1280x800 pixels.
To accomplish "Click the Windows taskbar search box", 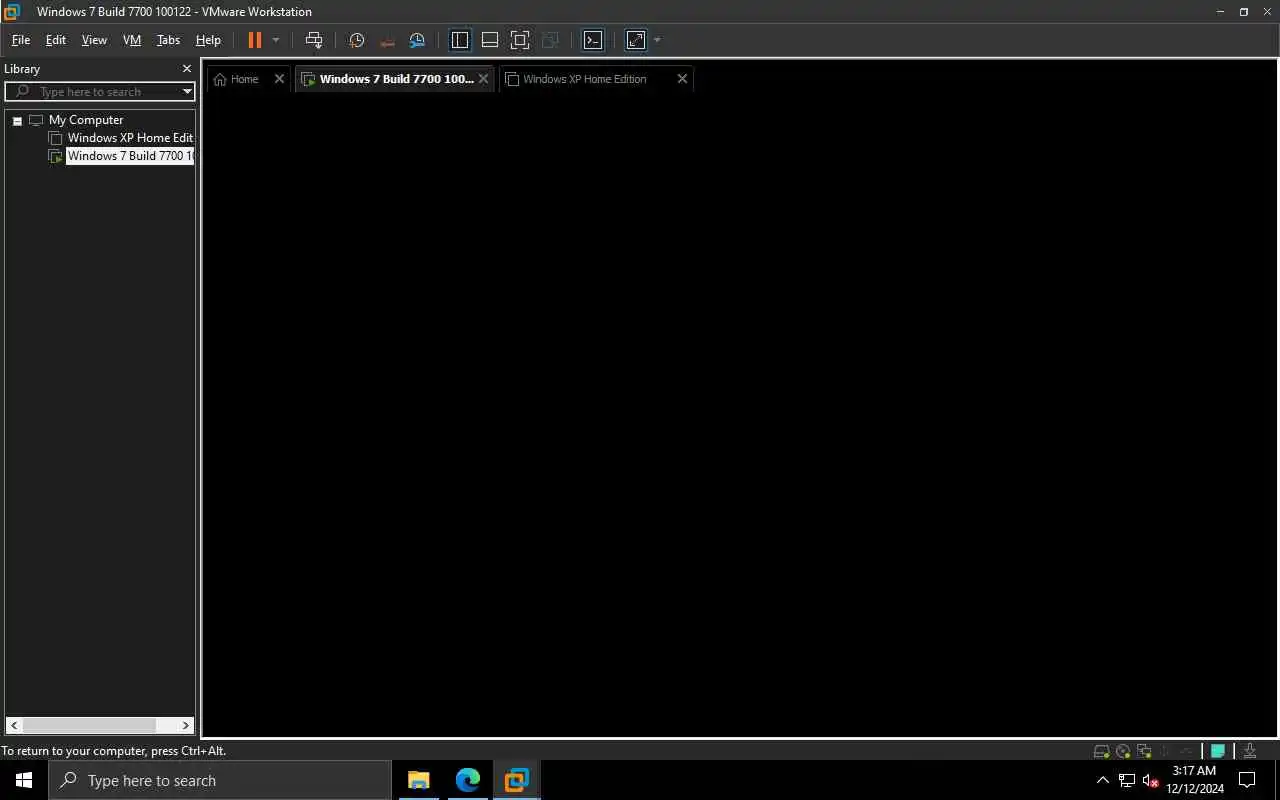I will (220, 780).
